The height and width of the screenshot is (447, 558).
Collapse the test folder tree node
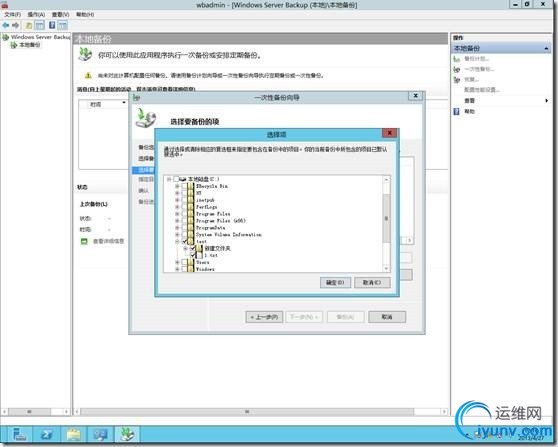pos(177,242)
